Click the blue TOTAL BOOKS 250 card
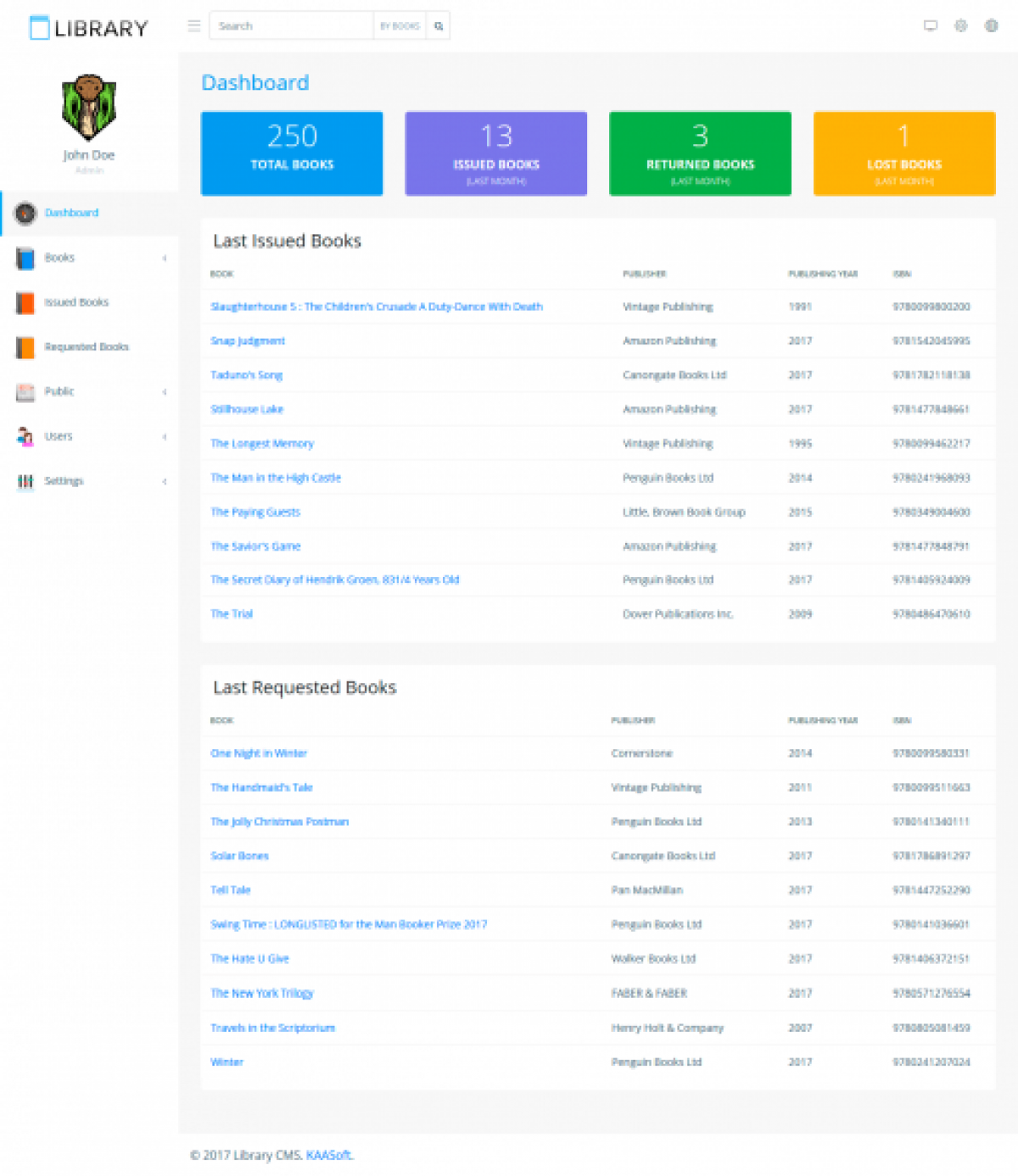The width and height of the screenshot is (1018, 1176). pos(291,153)
